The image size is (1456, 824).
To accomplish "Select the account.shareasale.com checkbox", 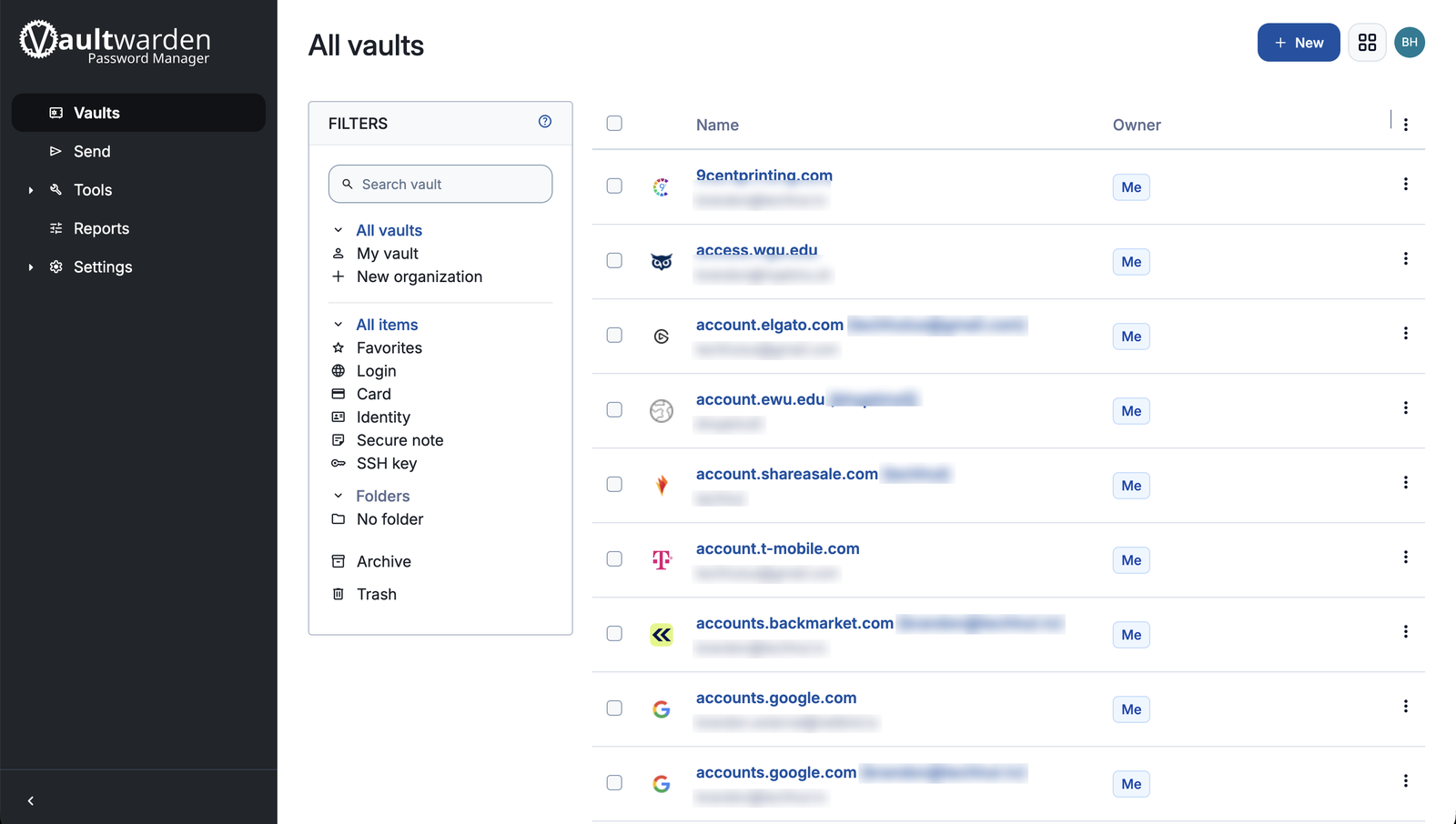I will tap(614, 484).
